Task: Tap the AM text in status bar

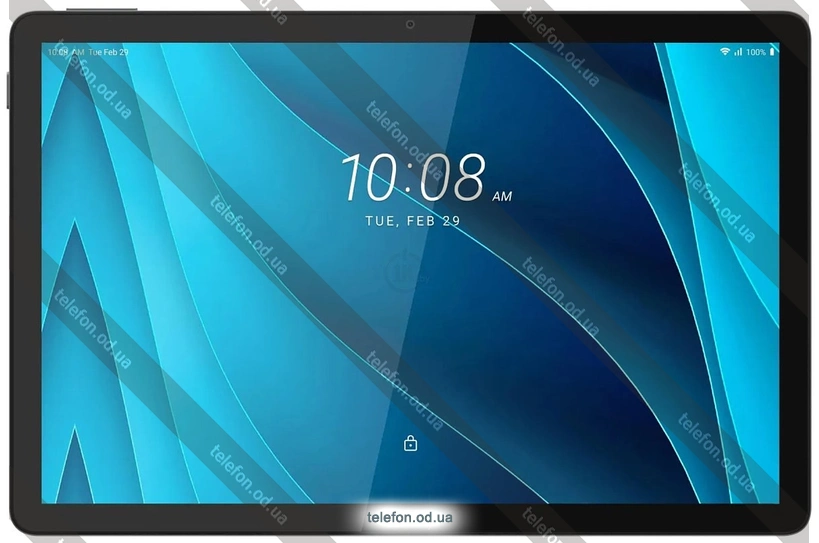Action: tap(78, 51)
